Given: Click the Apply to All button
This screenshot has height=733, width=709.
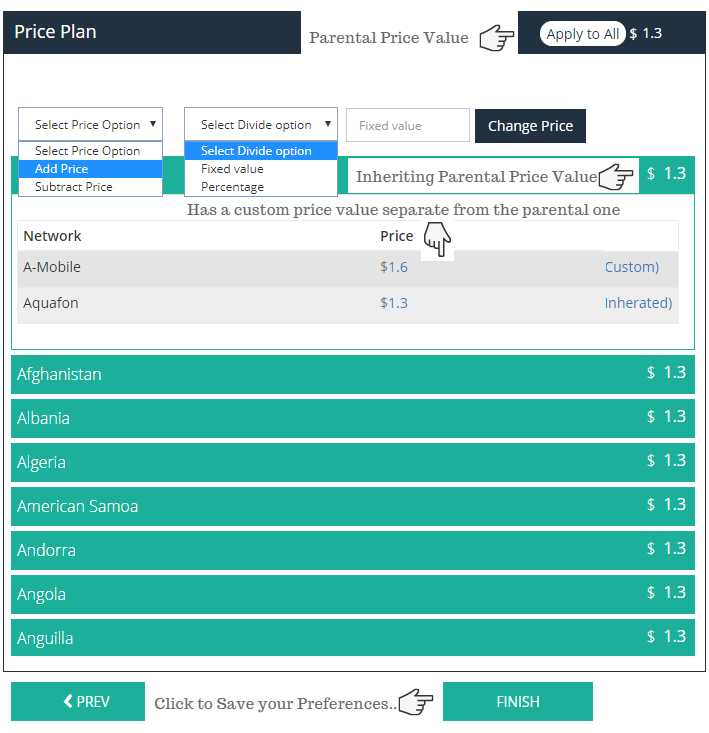Looking at the screenshot, I should click(x=583, y=34).
